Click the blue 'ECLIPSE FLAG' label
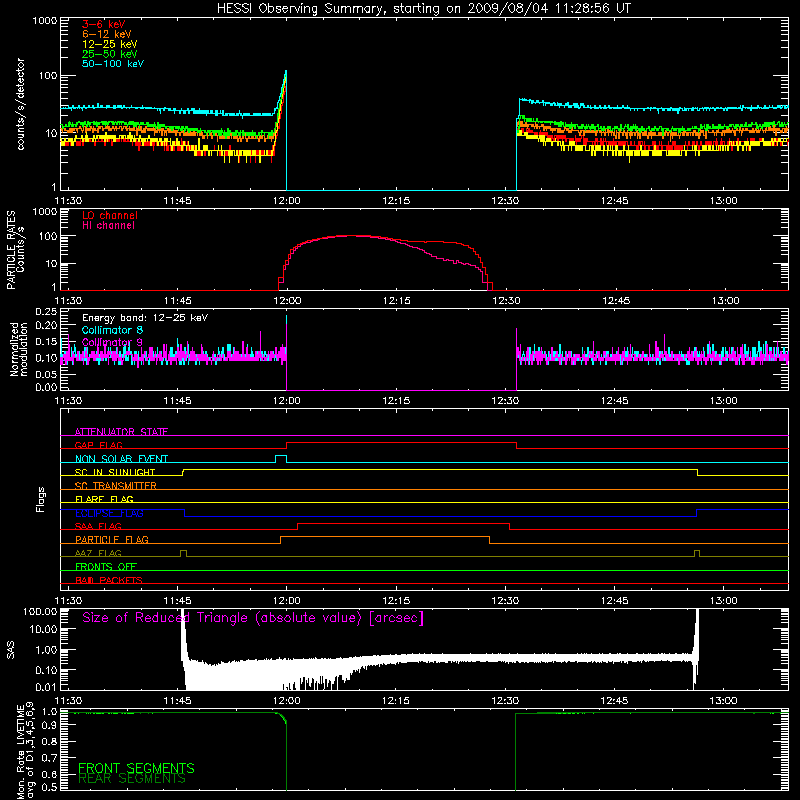Viewport: 800px width, 800px height. coord(109,513)
